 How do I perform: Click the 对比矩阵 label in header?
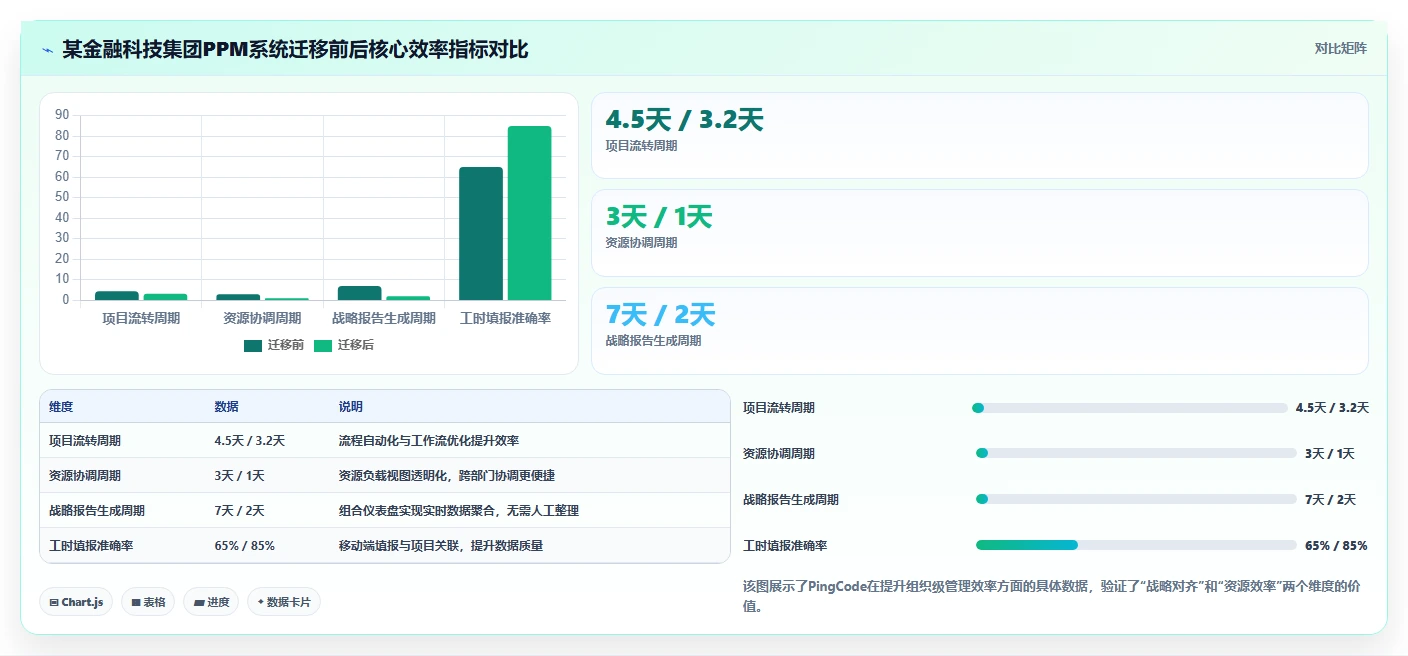(x=1340, y=48)
